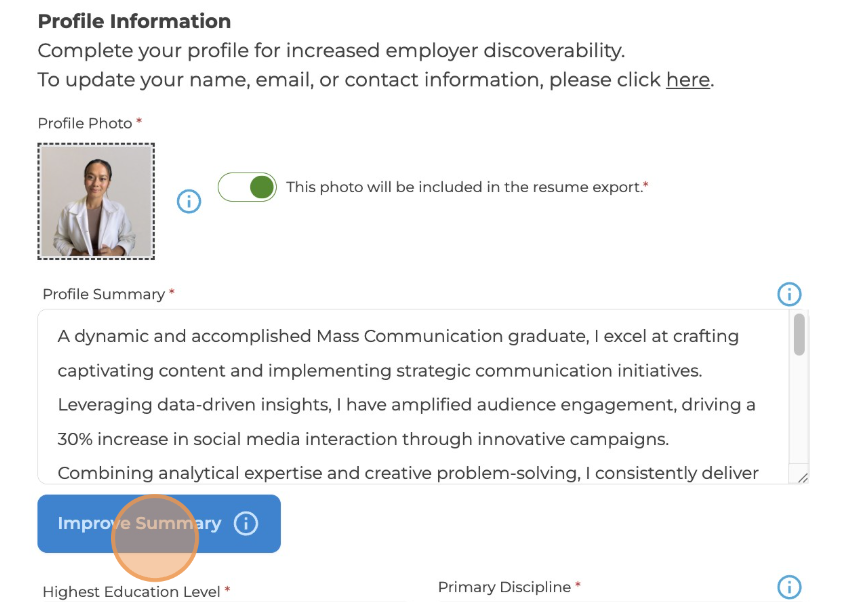Viewport: 858px width, 602px height.
Task: Click the Profile Photo field label
Action: click(85, 123)
